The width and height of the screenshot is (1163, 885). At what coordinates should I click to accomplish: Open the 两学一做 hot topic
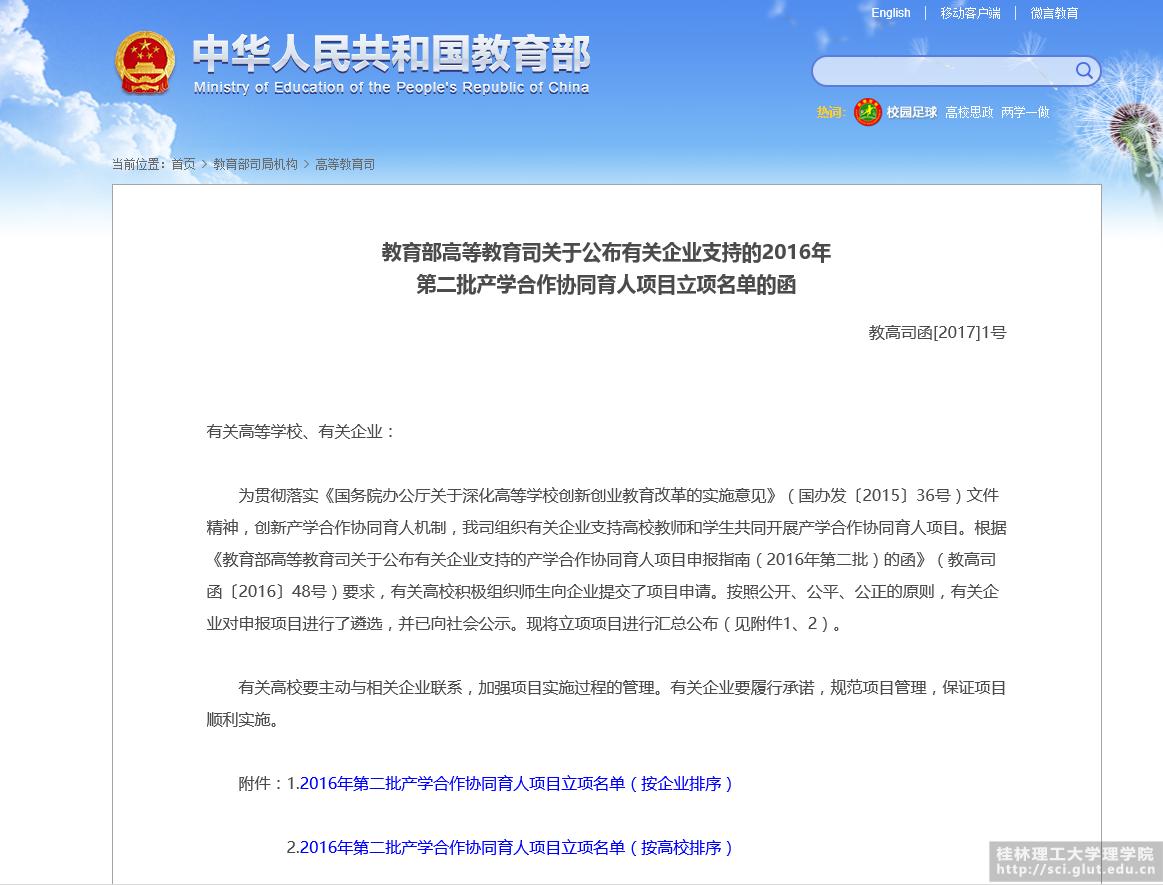[1025, 112]
